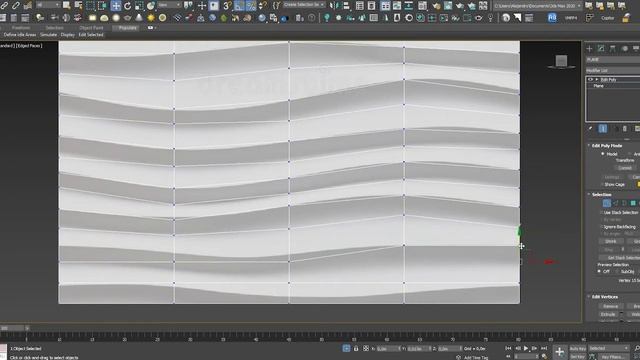This screenshot has height=360, width=640.
Task: Open the Hierarchy tab in command panel
Action: [613, 49]
